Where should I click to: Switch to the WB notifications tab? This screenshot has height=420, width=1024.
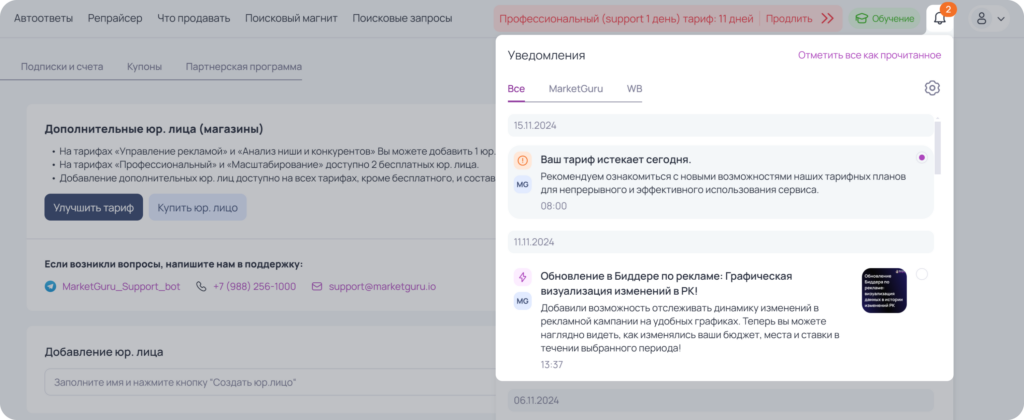(634, 89)
